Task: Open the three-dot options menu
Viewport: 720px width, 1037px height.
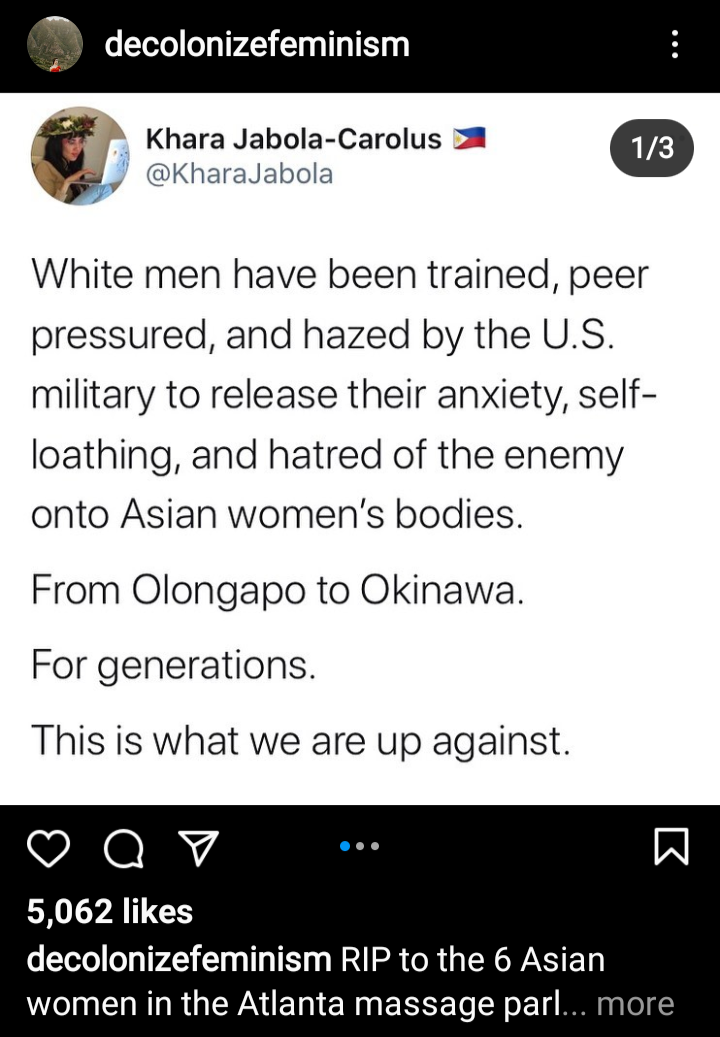Action: coord(674,44)
